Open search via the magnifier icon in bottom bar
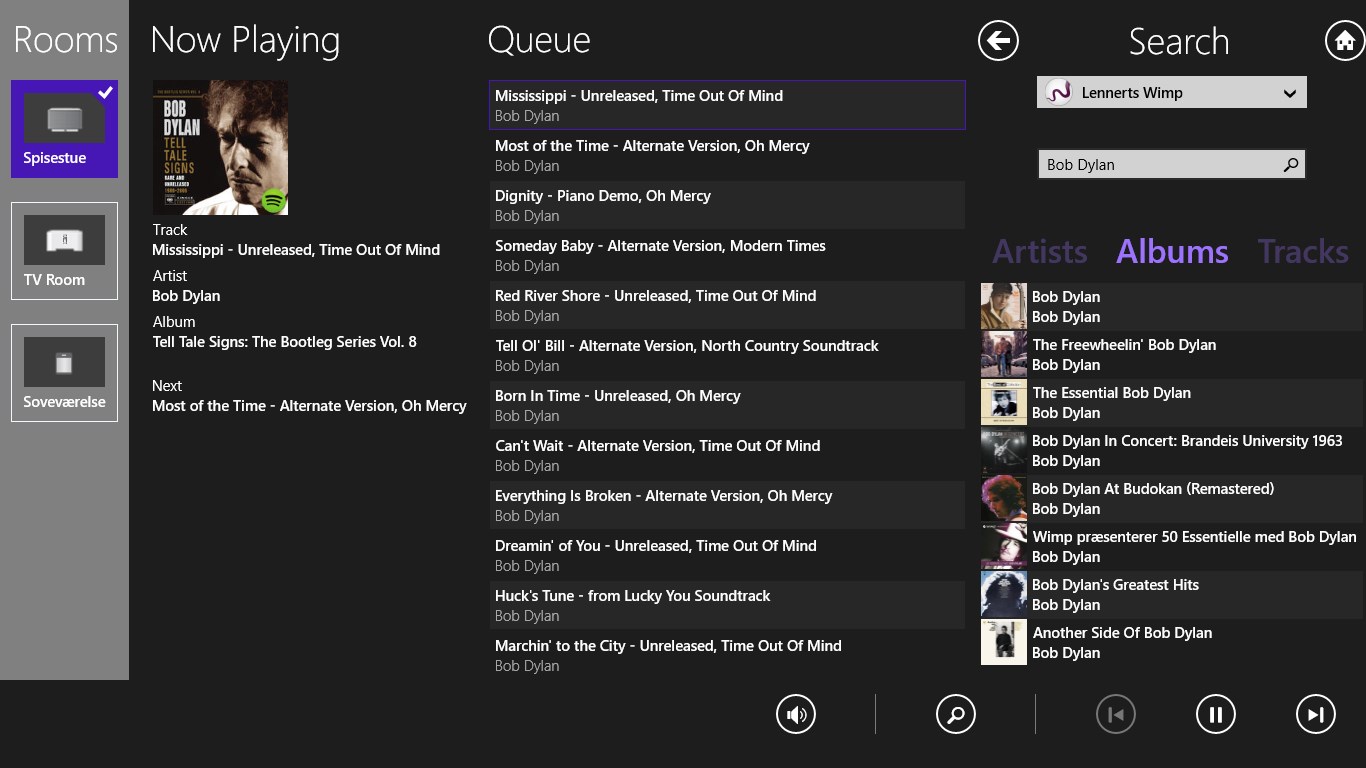Screen dimensions: 1366x768 [x=956, y=714]
